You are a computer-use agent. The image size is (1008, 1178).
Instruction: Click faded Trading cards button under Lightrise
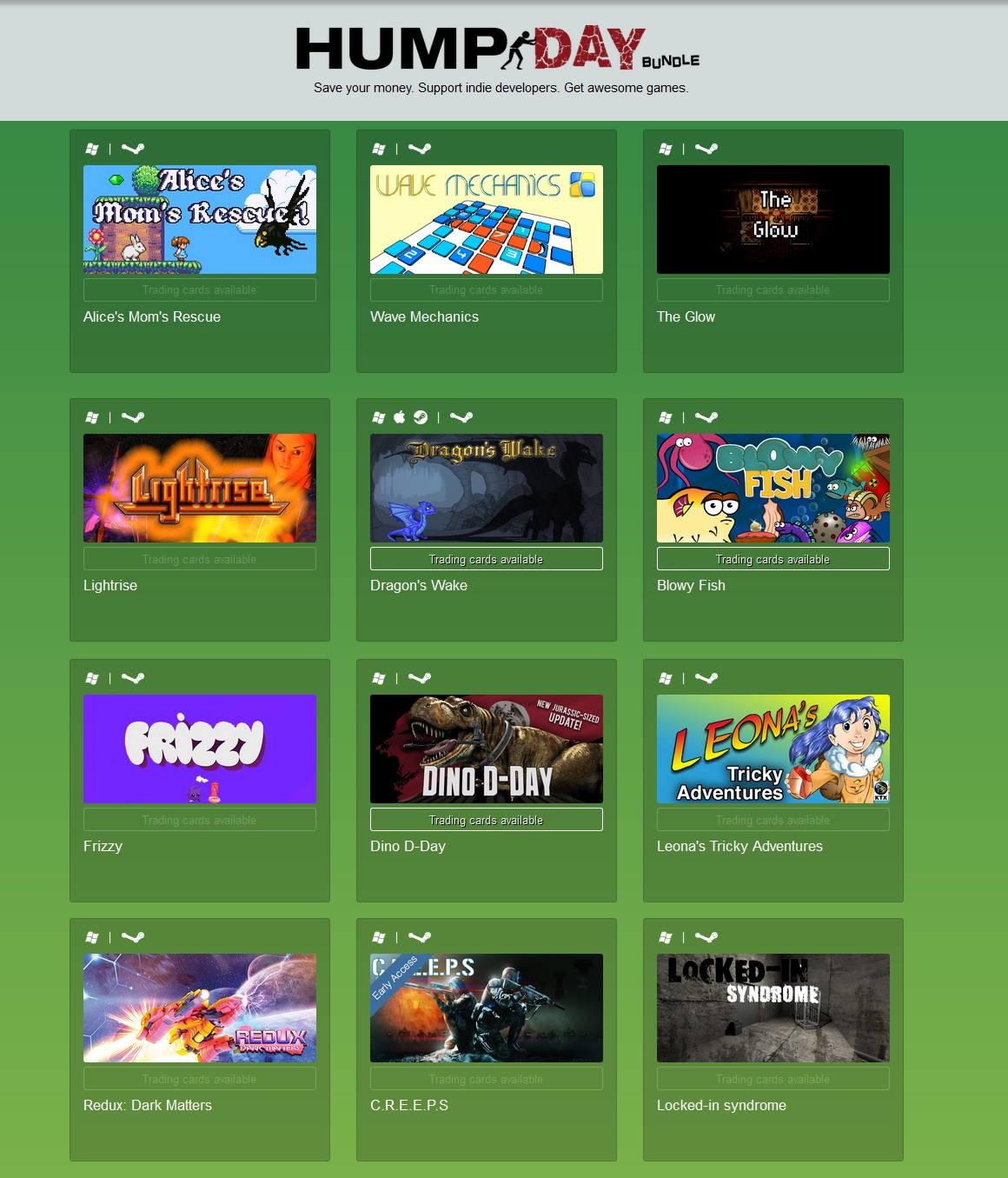(x=200, y=559)
